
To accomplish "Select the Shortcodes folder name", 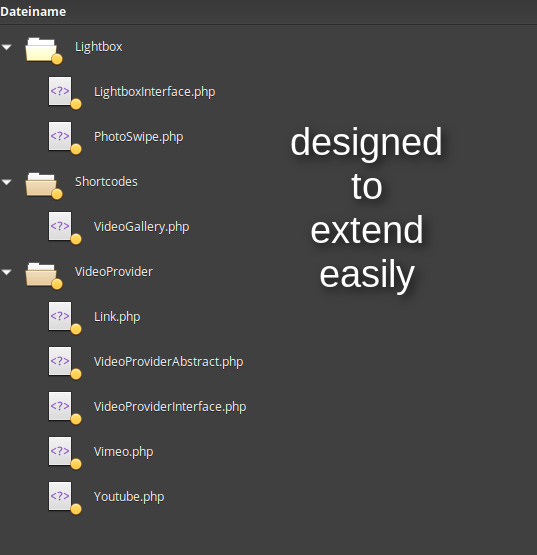I will [x=106, y=182].
